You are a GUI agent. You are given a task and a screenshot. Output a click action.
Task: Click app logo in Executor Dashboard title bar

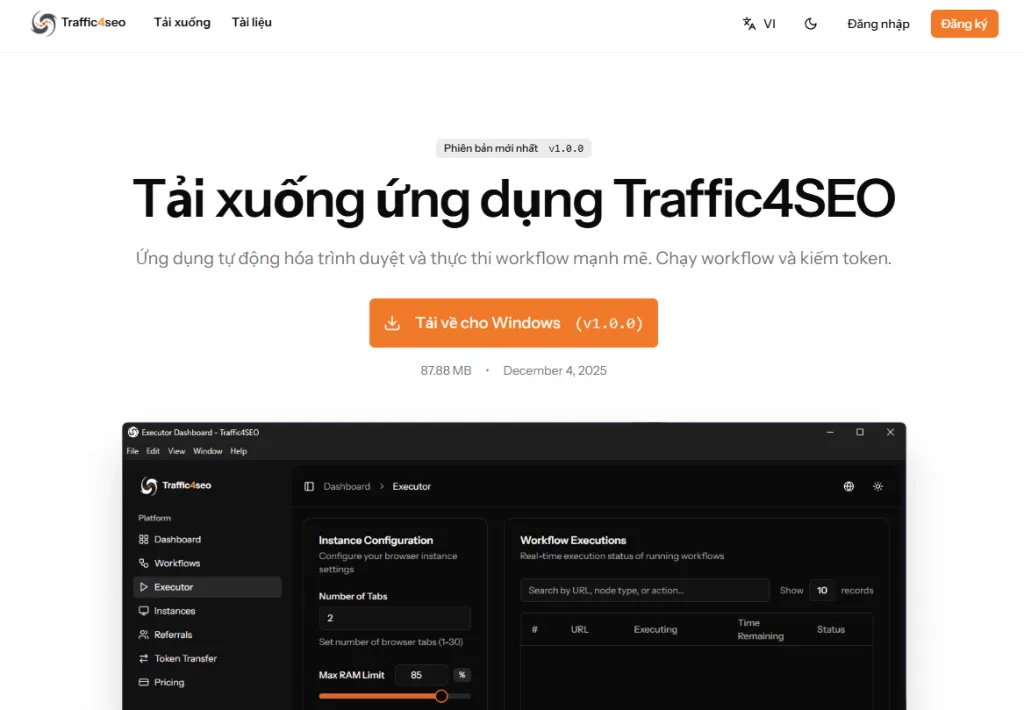[133, 432]
